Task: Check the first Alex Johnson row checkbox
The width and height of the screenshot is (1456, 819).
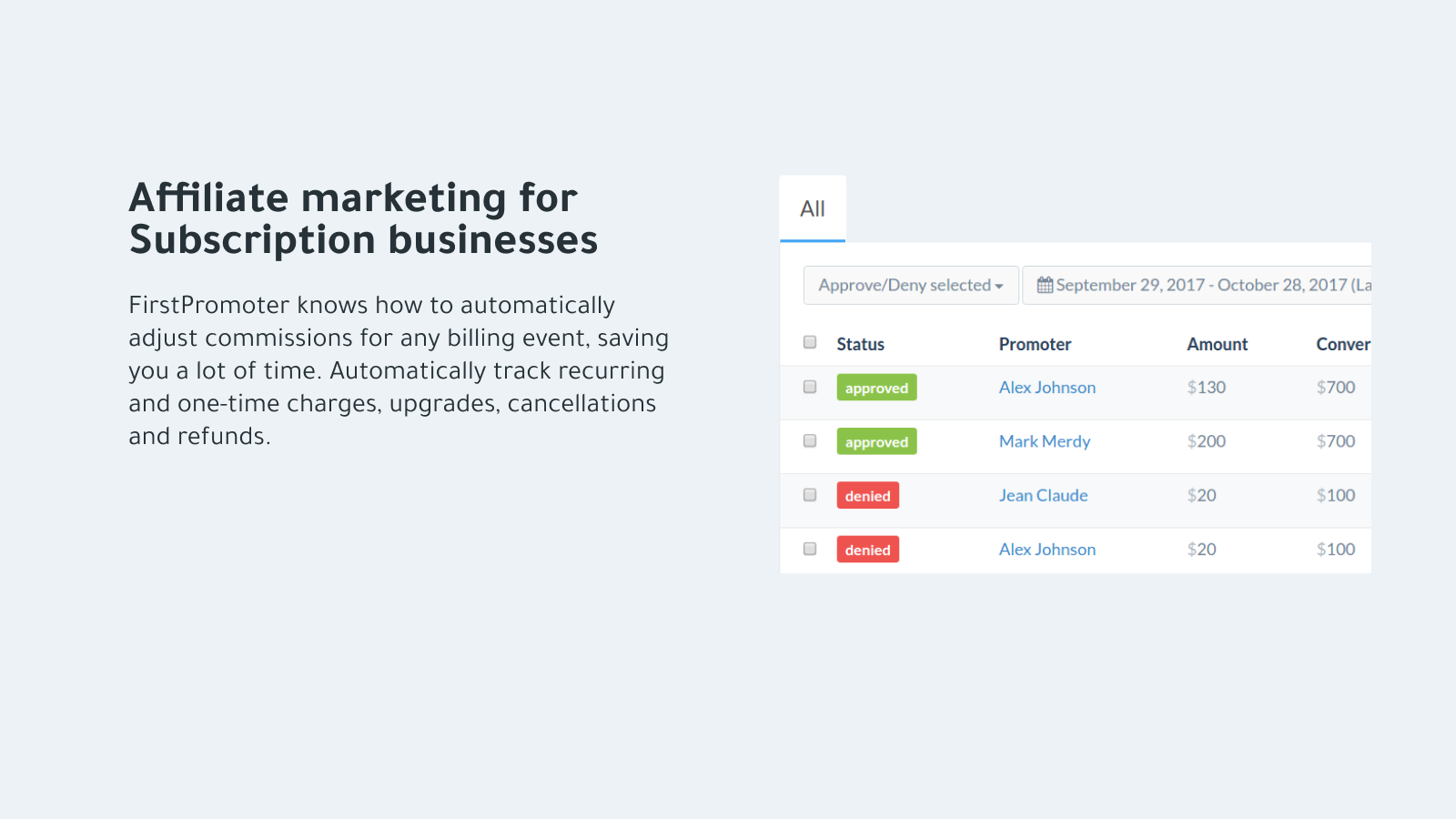Action: pyautogui.click(x=810, y=387)
